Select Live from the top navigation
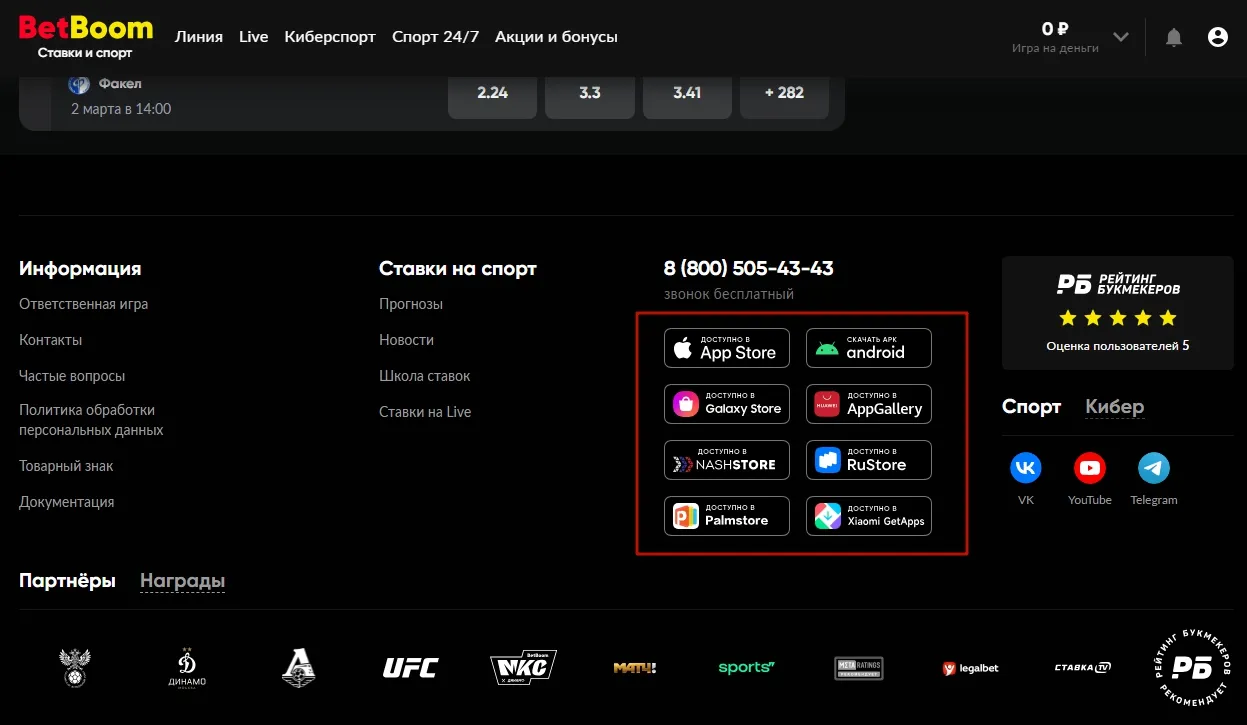1247x725 pixels. coord(253,36)
